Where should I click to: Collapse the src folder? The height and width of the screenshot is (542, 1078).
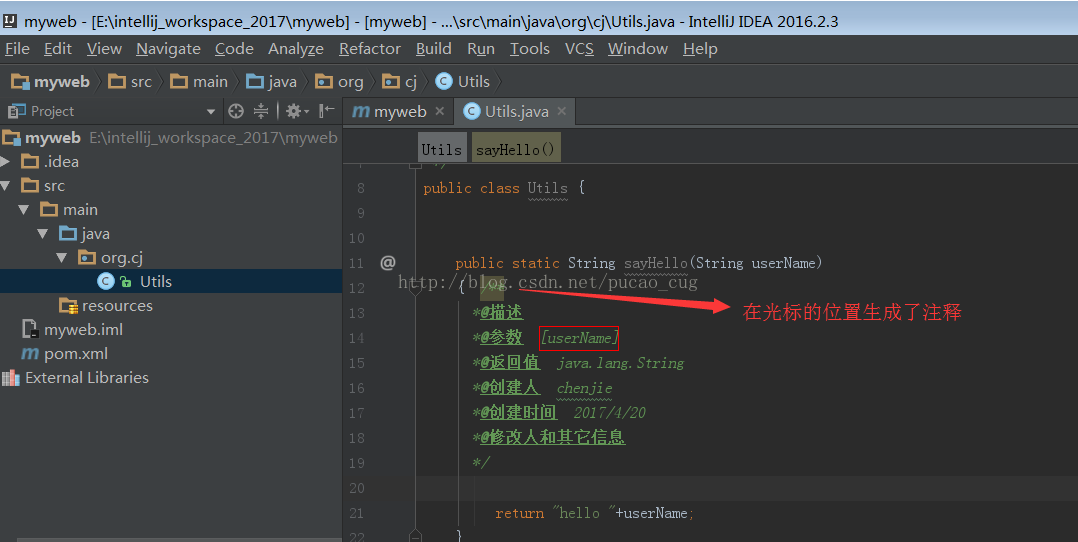click(6, 186)
